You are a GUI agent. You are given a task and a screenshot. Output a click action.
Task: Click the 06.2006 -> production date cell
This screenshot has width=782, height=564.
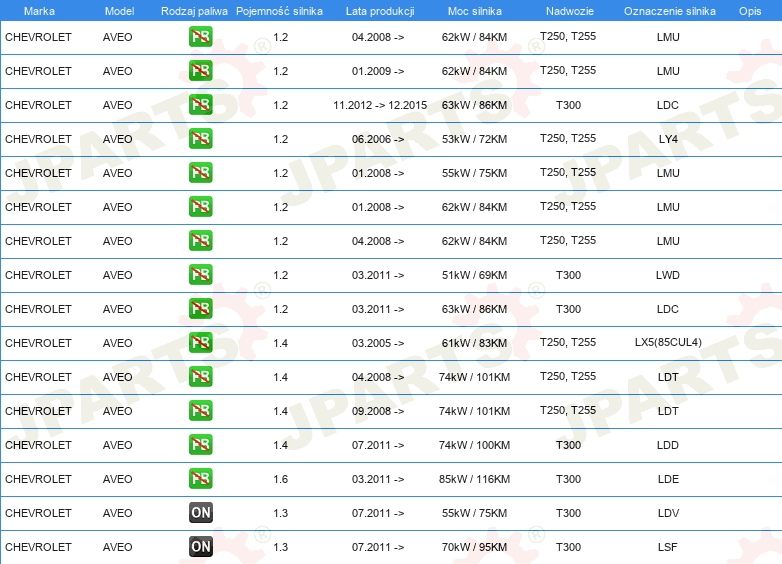click(x=378, y=139)
